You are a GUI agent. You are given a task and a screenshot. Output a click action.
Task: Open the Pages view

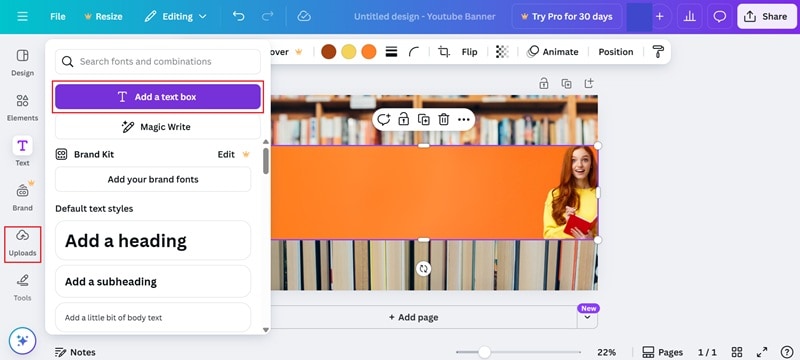[x=662, y=352]
